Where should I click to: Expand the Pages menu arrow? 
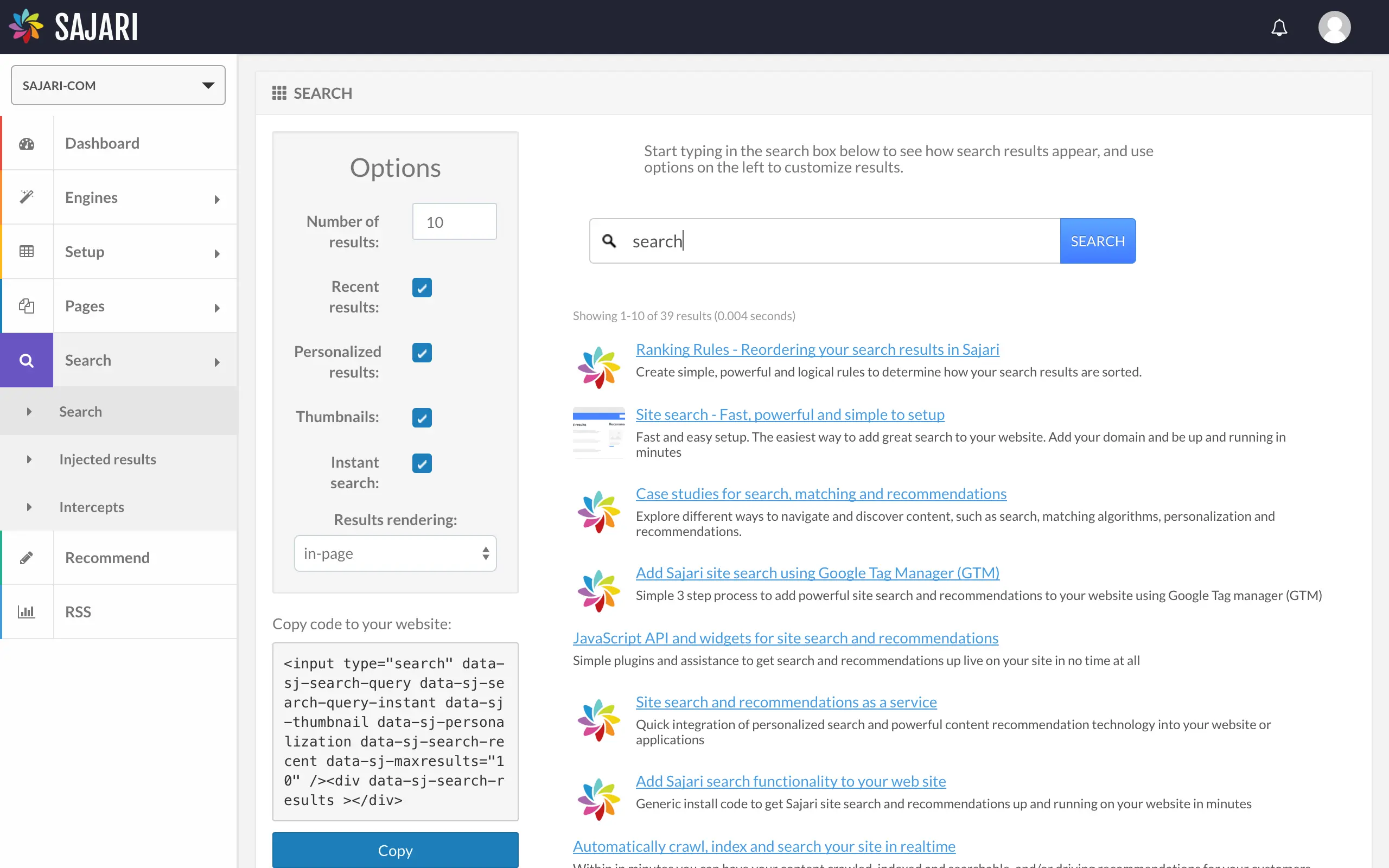pyautogui.click(x=217, y=308)
